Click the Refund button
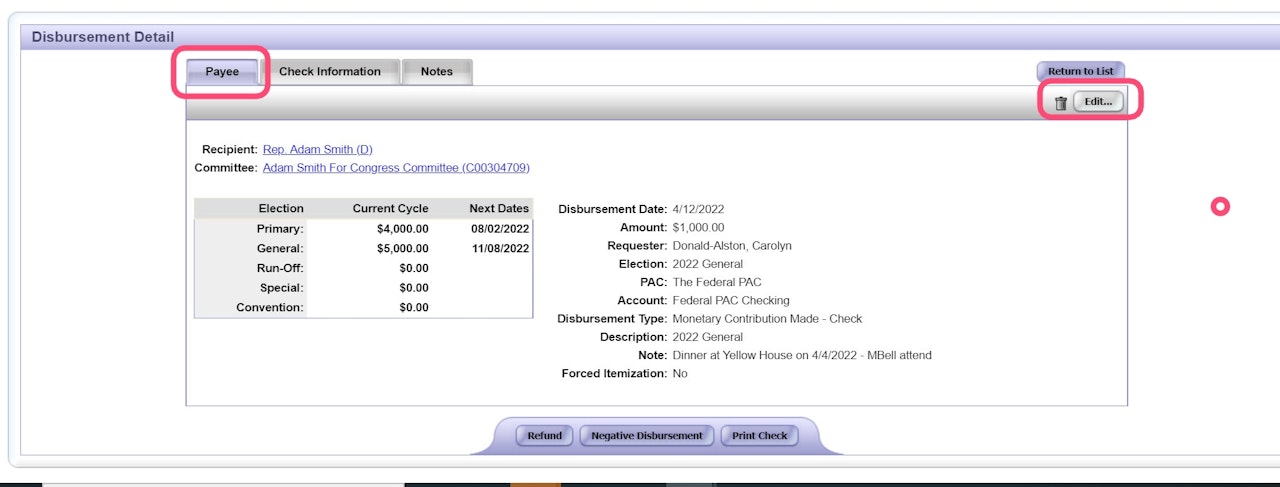The width and height of the screenshot is (1280, 487). [545, 436]
